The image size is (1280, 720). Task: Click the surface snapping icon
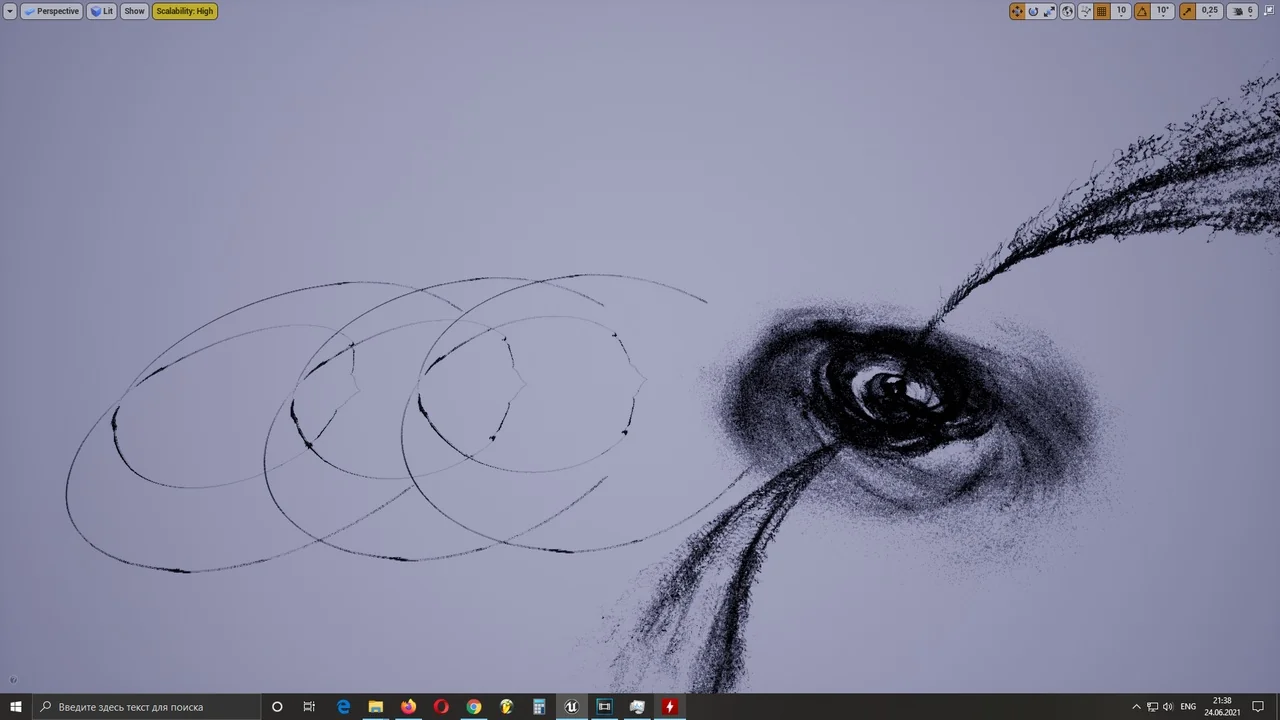click(x=1086, y=11)
